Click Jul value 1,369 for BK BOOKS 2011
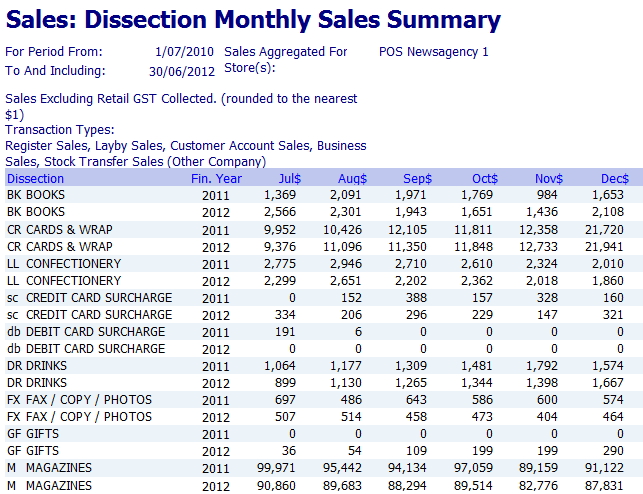The width and height of the screenshot is (643, 494). (280, 195)
